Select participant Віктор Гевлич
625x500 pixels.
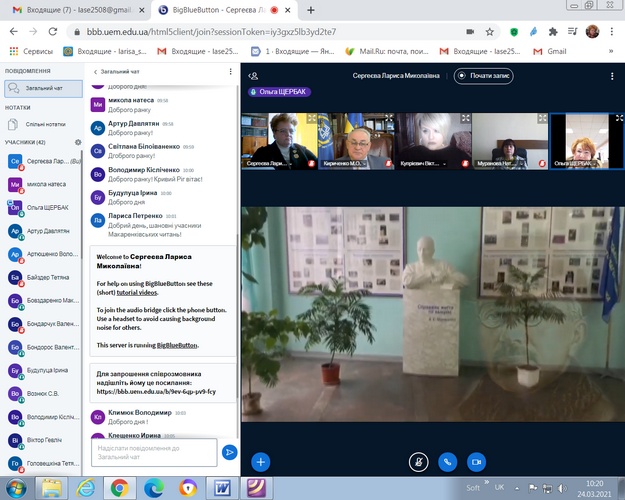43,440
